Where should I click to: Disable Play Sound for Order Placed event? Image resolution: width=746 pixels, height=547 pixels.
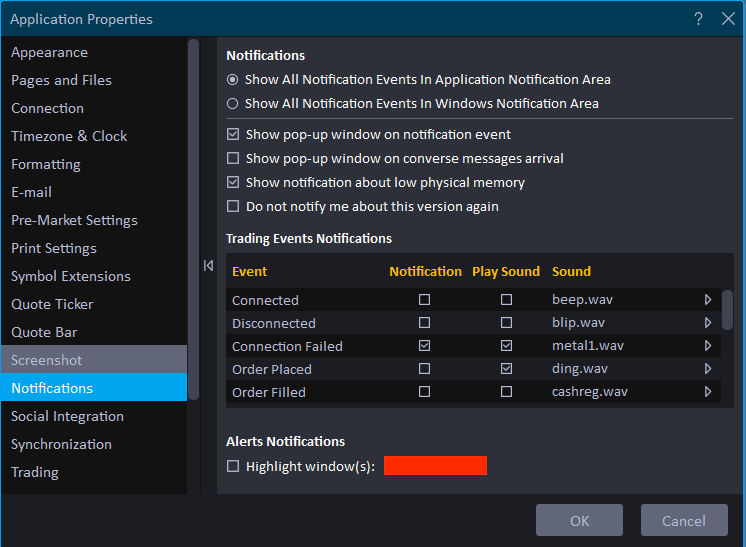point(506,369)
